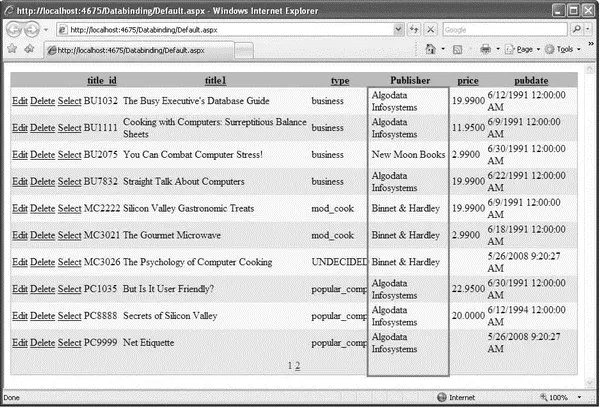
Task: Sort by title_id column header
Action: click(x=102, y=80)
